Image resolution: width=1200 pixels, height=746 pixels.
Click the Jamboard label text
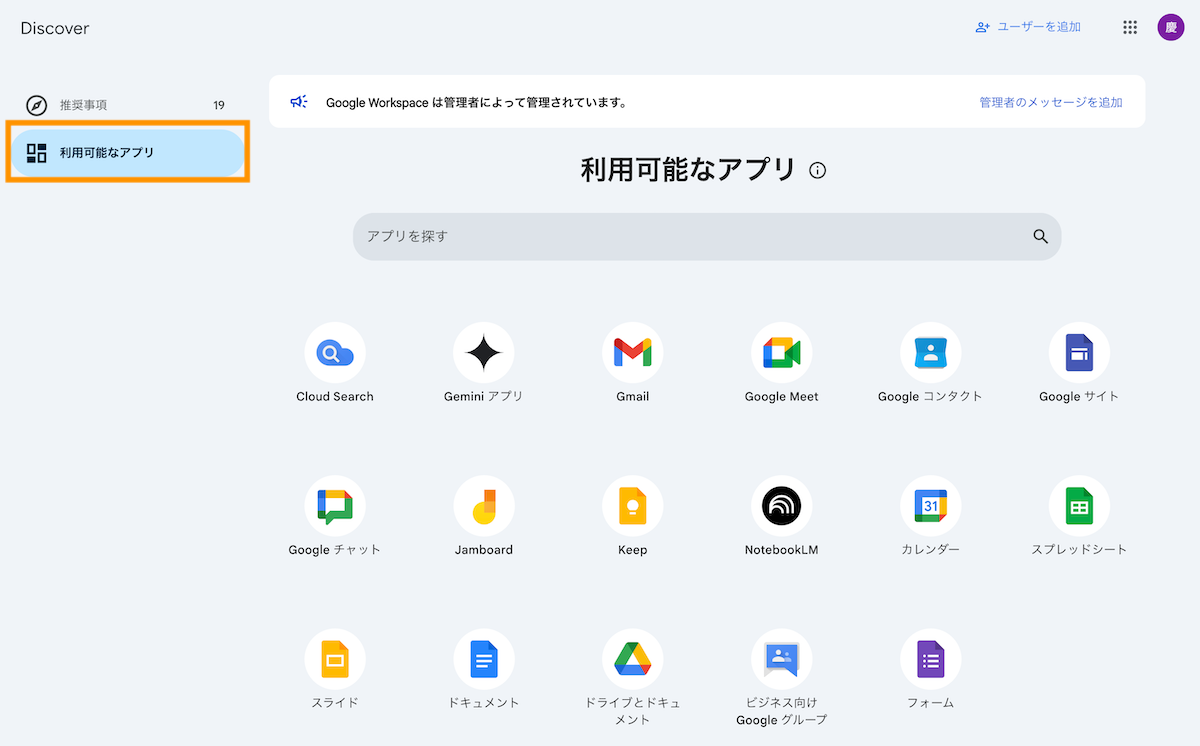(484, 550)
